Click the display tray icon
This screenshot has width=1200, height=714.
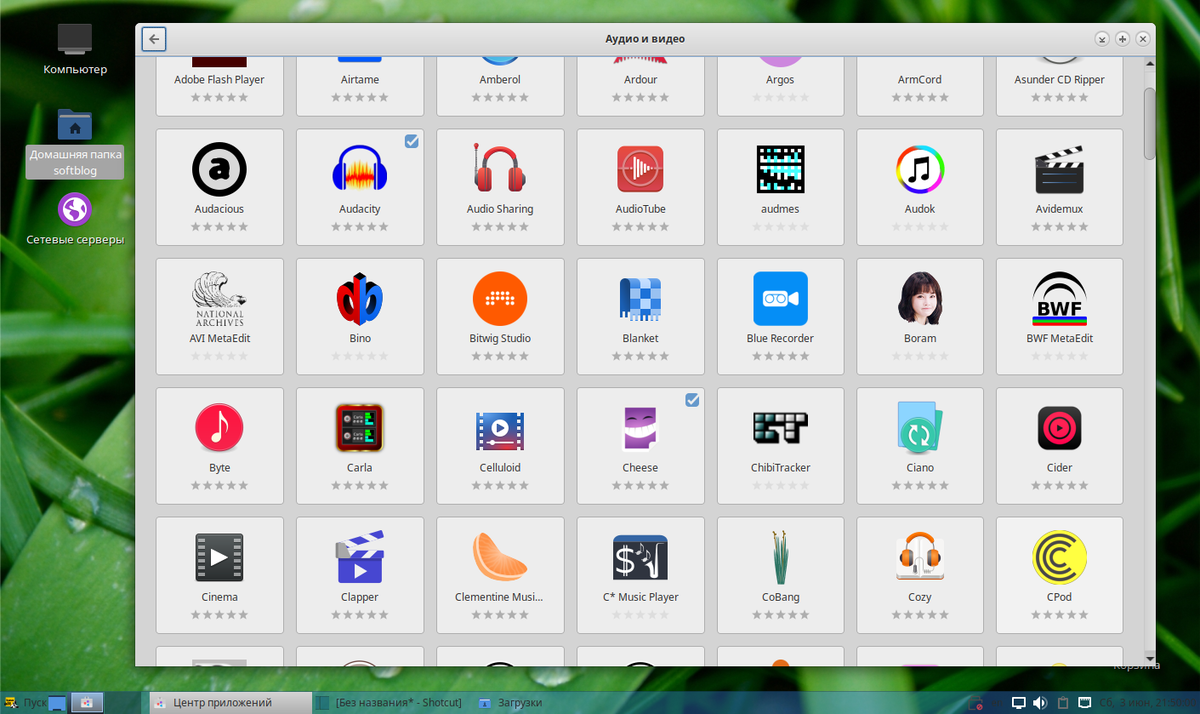click(x=1018, y=703)
